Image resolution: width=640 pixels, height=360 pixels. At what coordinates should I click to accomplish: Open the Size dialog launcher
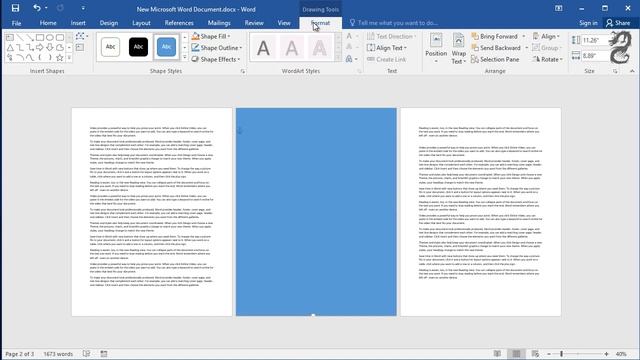[x=615, y=71]
